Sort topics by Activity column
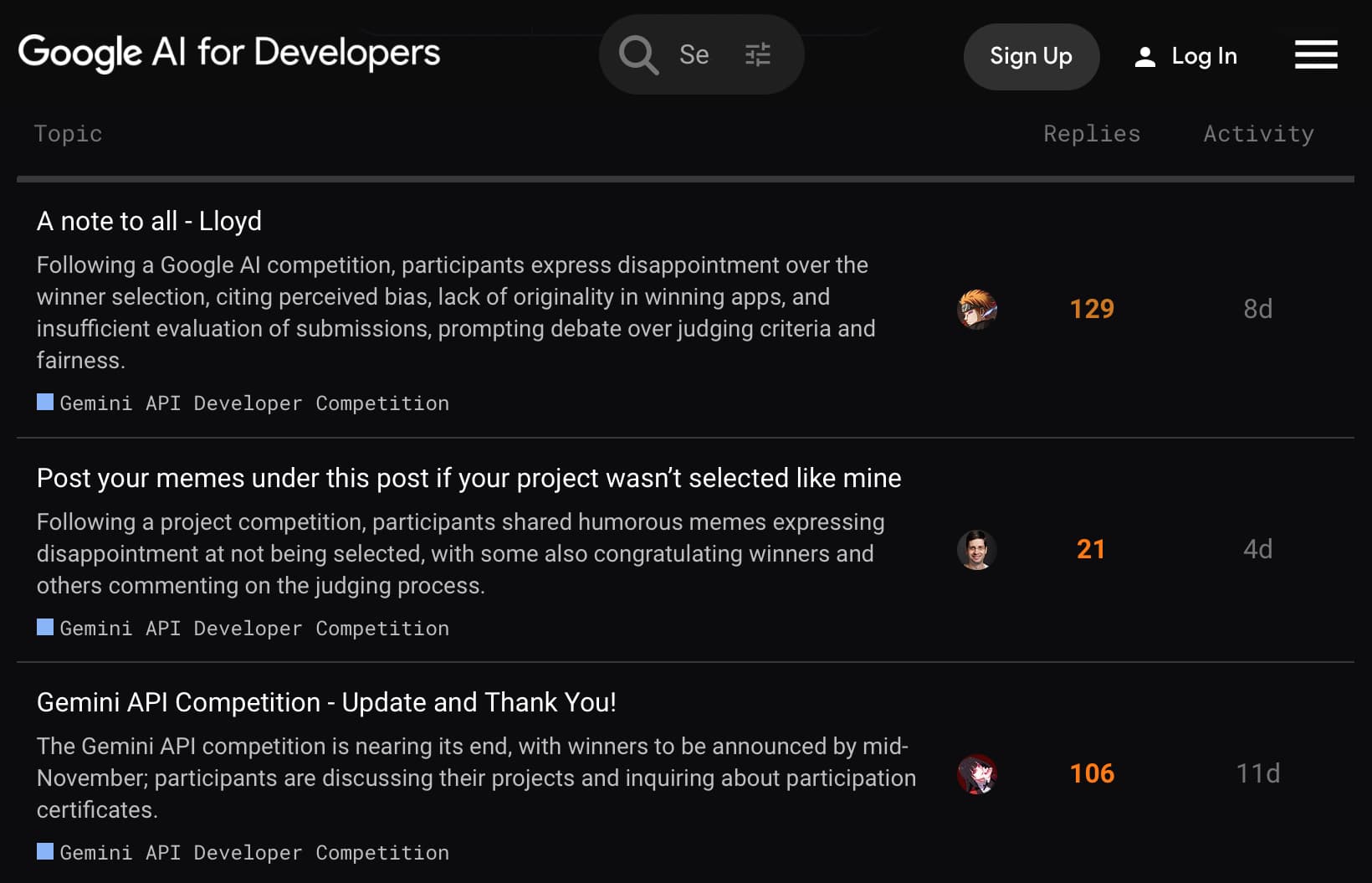Viewport: 1372px width, 883px height. 1258,134
